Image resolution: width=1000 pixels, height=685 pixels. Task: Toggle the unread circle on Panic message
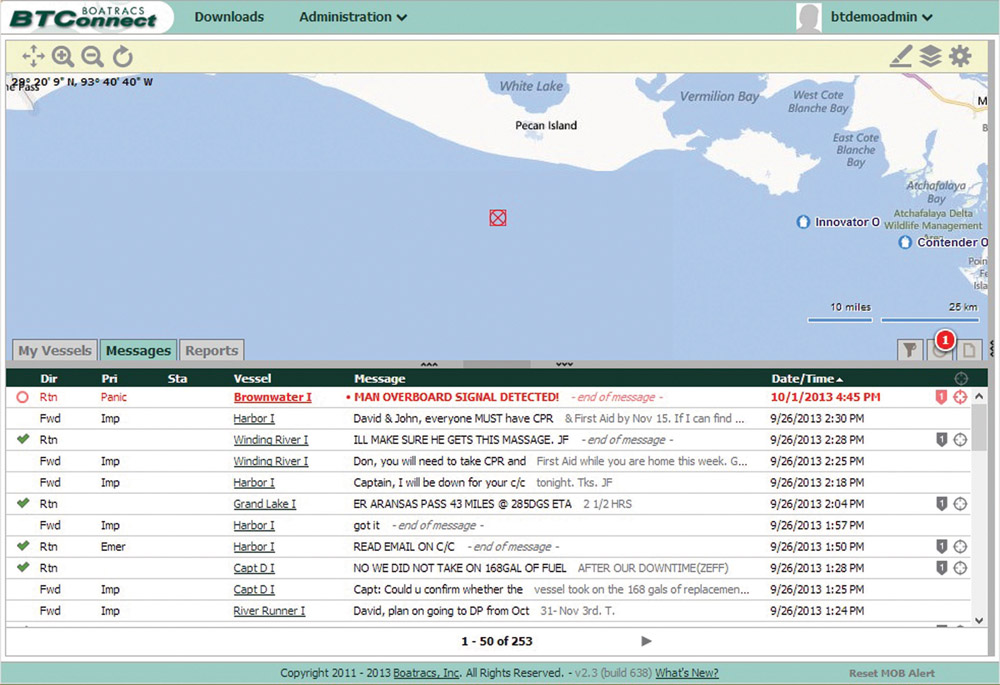pos(22,397)
